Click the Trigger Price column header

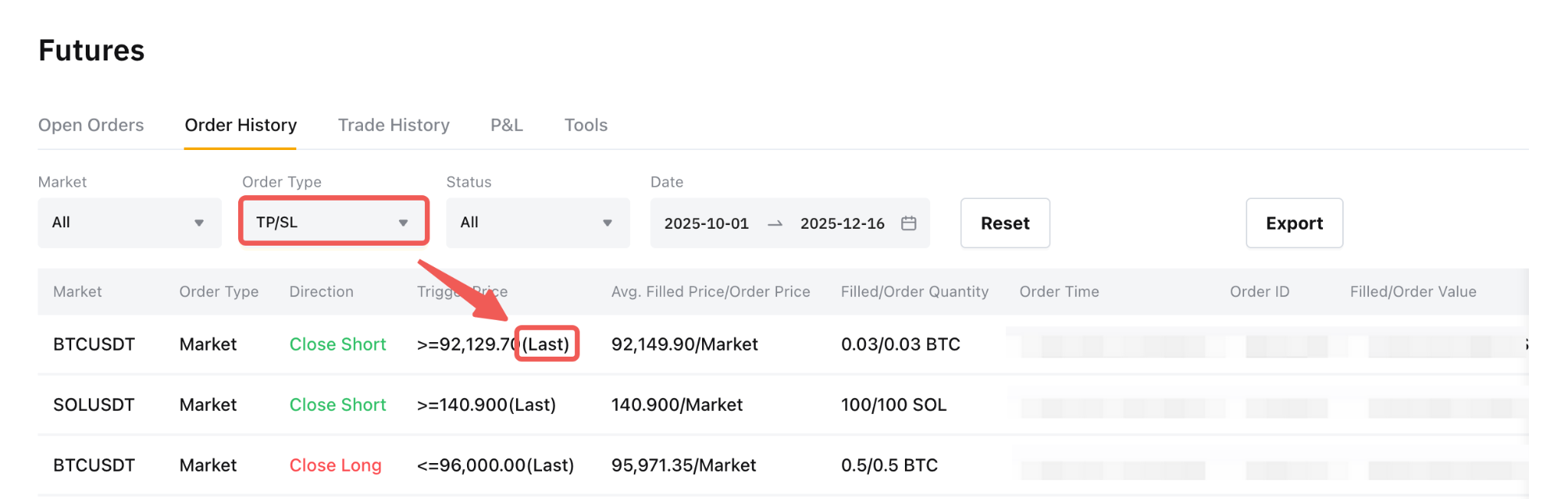(462, 292)
